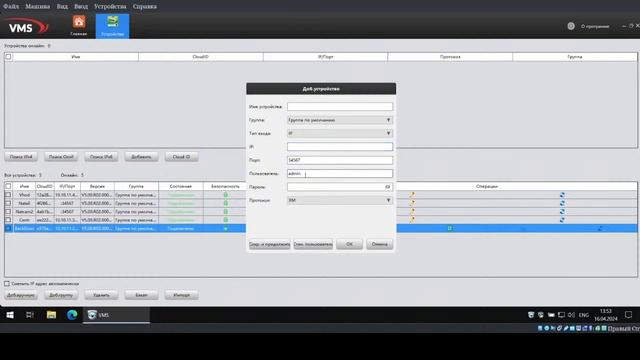Open the settings gear icon

(x=571, y=26)
